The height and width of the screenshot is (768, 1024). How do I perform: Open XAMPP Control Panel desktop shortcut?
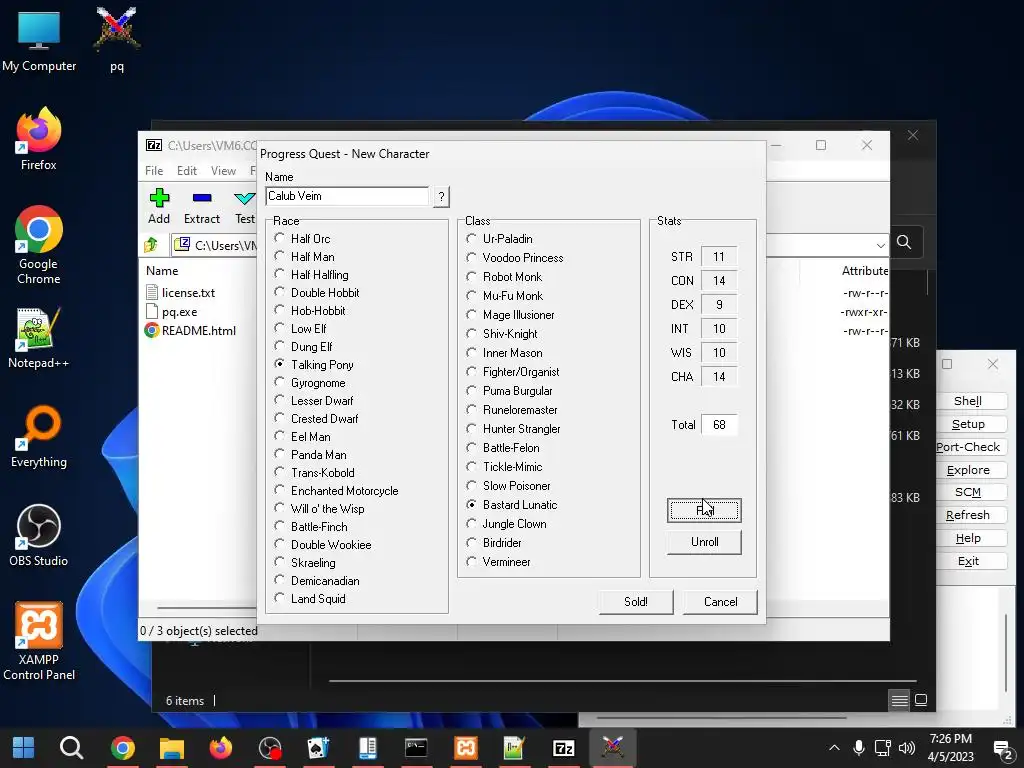[39, 641]
